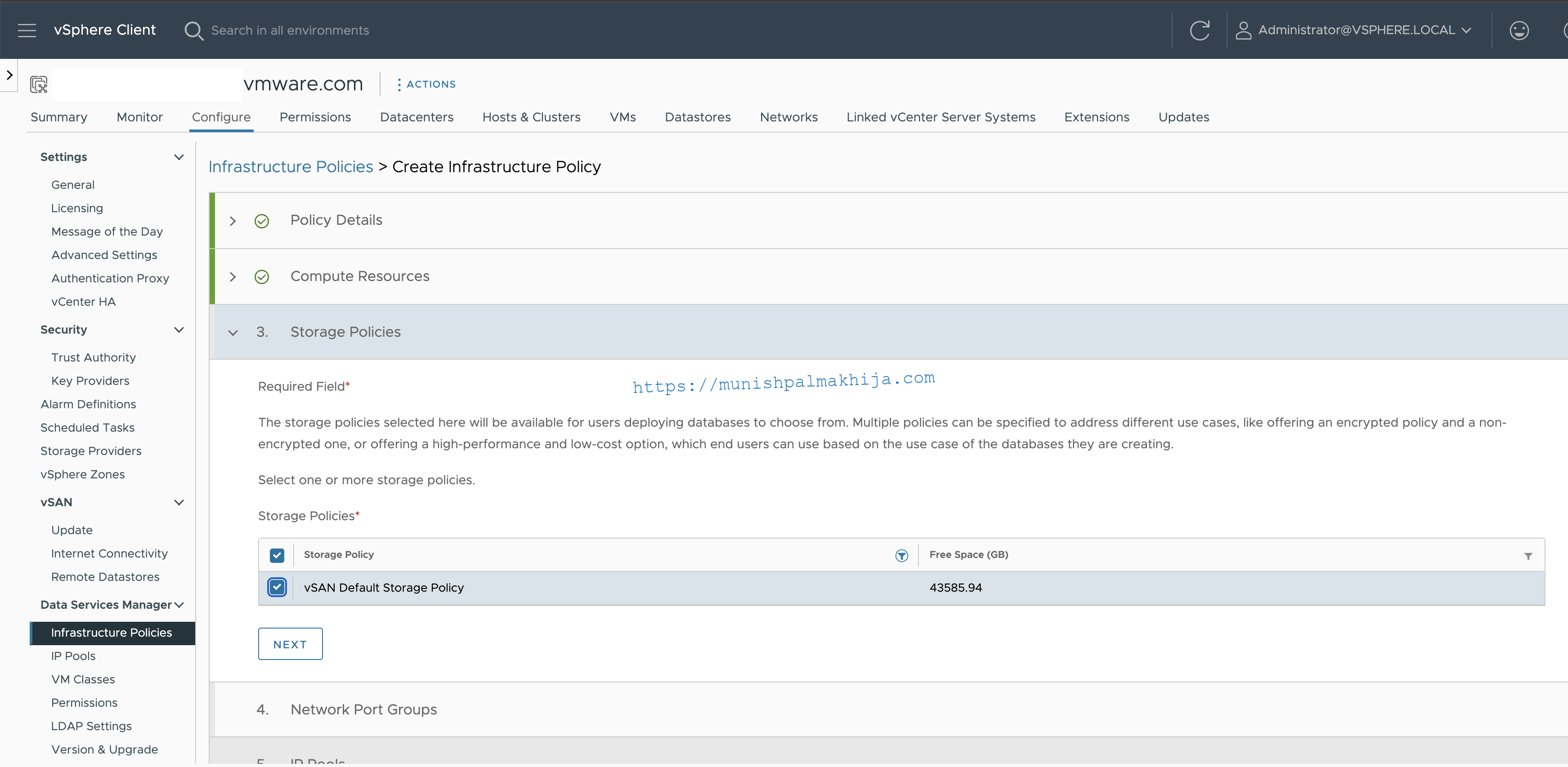This screenshot has width=1568, height=767.
Task: Select Infrastructure Policies in the sidebar
Action: coord(112,633)
